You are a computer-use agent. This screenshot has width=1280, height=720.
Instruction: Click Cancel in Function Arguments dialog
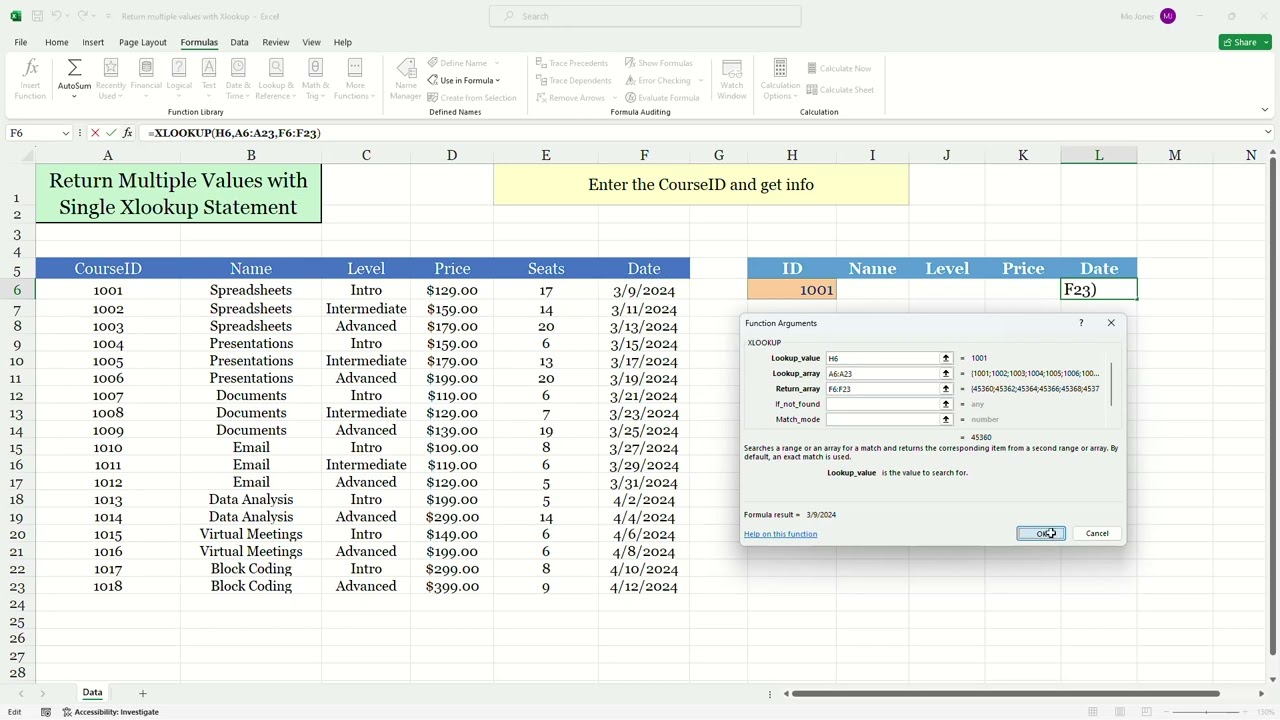pos(1097,533)
